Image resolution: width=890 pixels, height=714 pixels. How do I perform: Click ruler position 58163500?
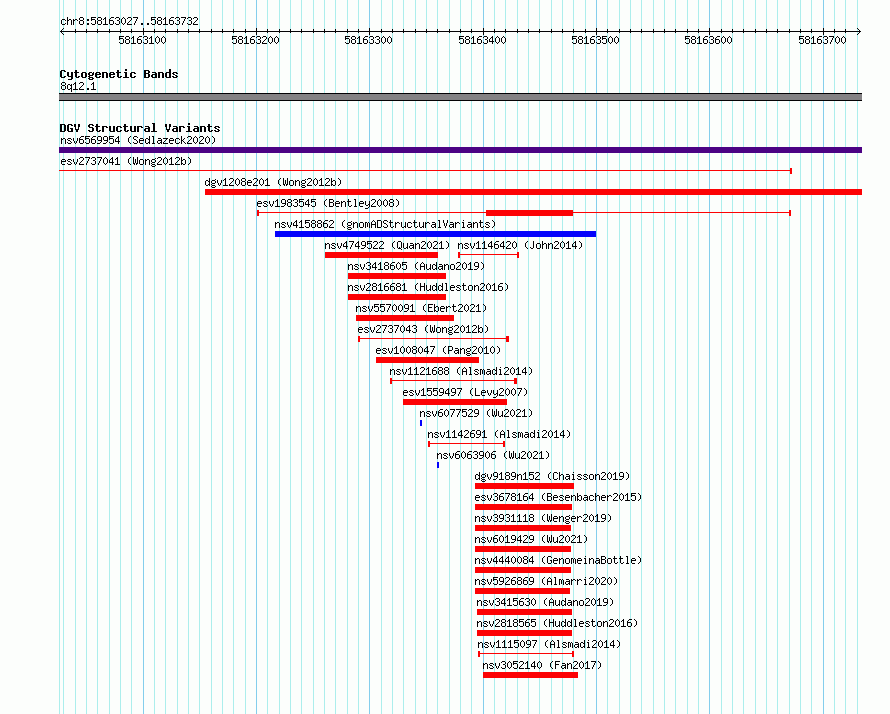coord(595,40)
